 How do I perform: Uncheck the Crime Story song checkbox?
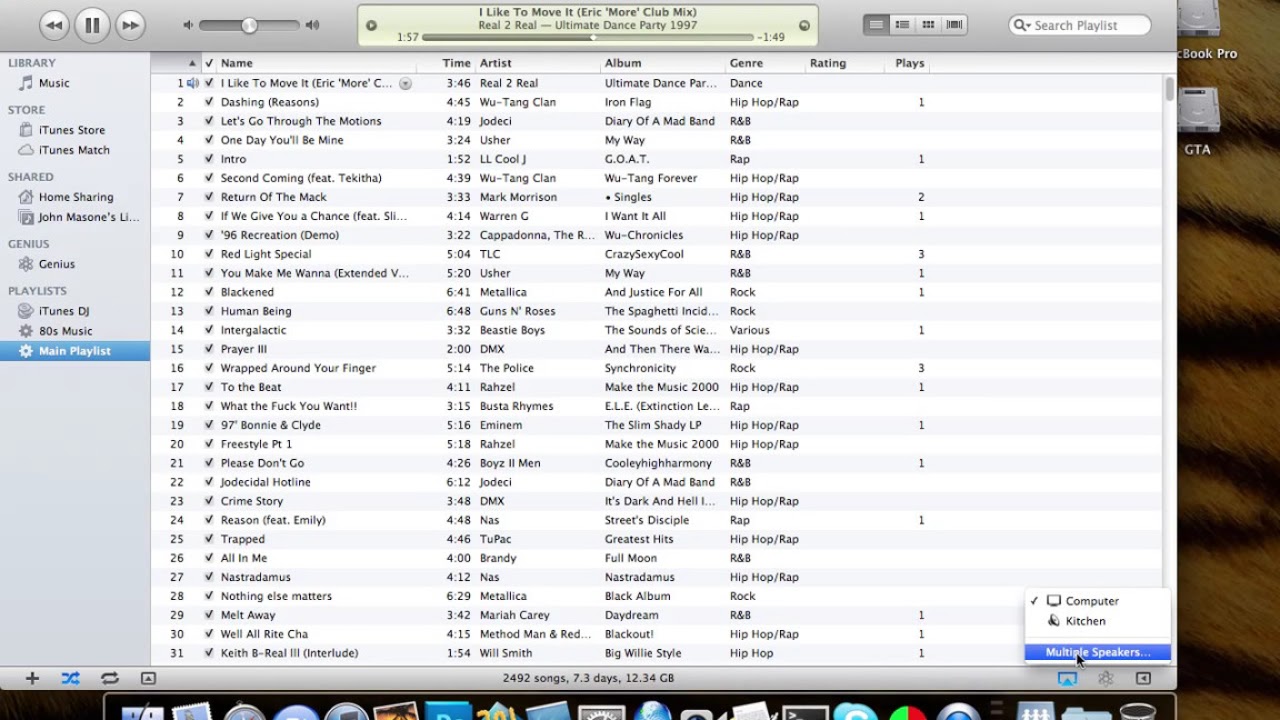click(209, 501)
